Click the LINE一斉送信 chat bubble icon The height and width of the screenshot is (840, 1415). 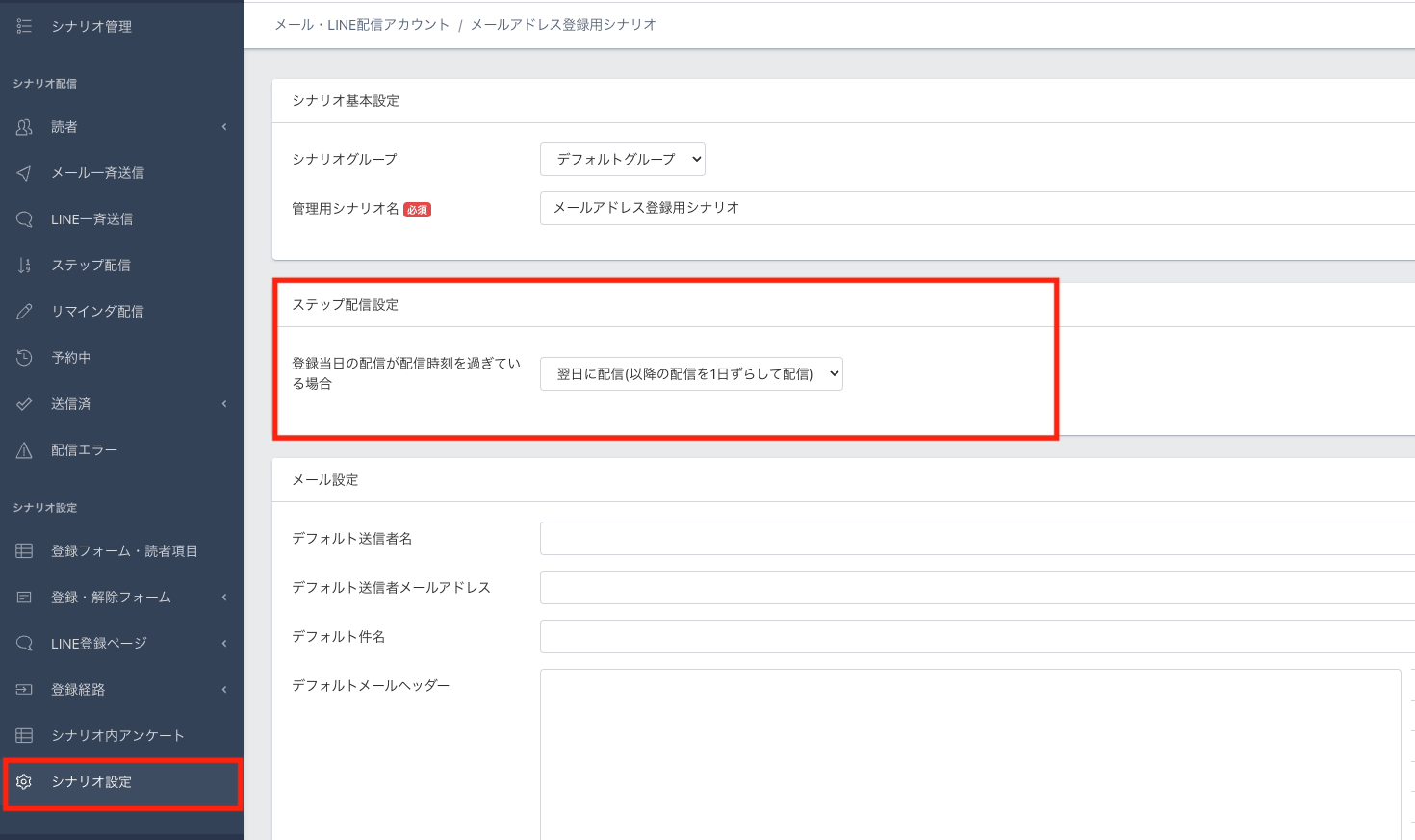click(x=24, y=219)
